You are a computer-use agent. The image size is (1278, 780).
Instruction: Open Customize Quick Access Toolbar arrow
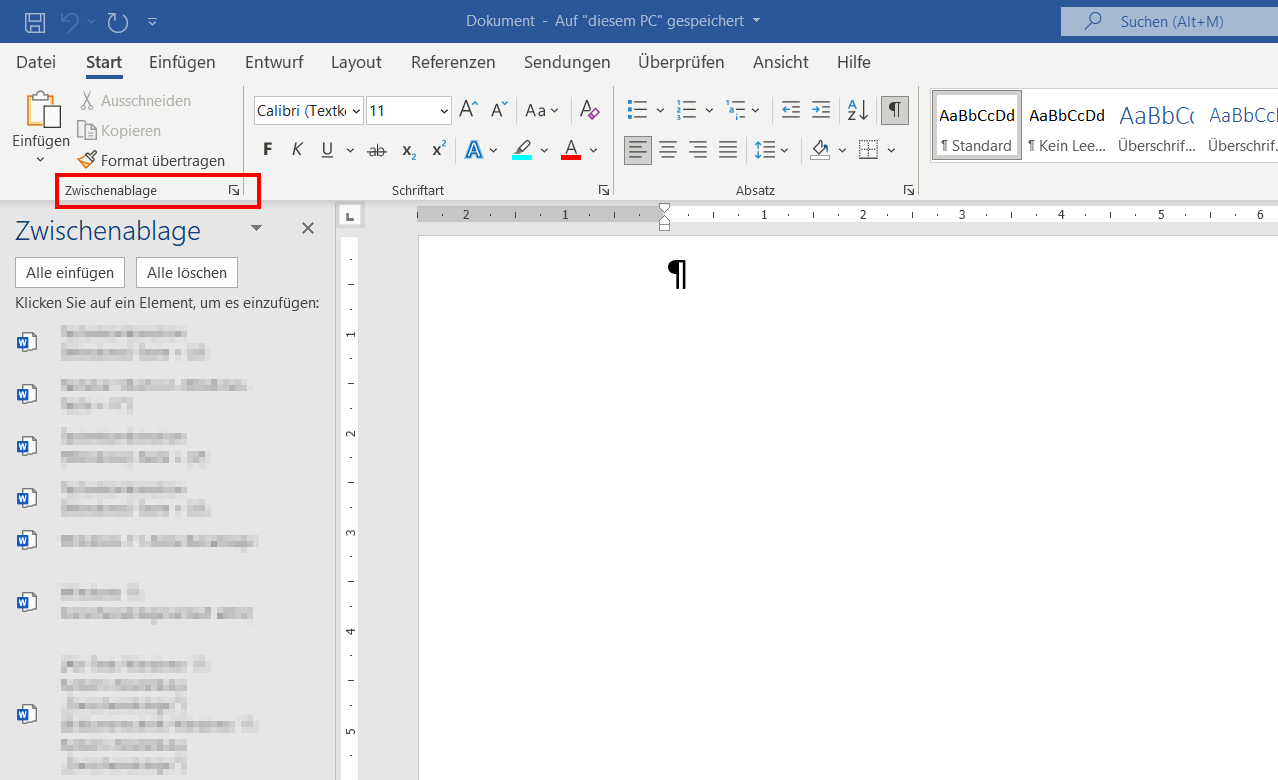152,21
